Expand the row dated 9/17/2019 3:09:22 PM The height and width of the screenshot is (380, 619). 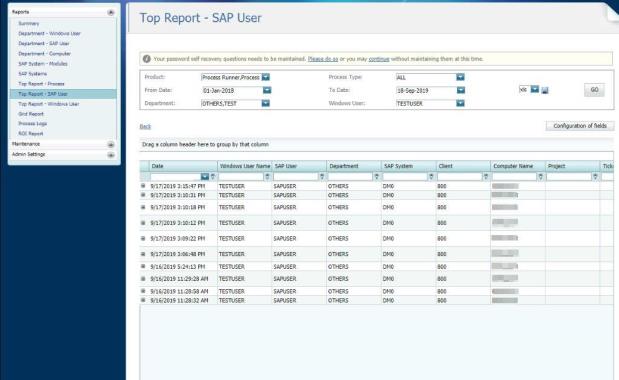coord(143,238)
